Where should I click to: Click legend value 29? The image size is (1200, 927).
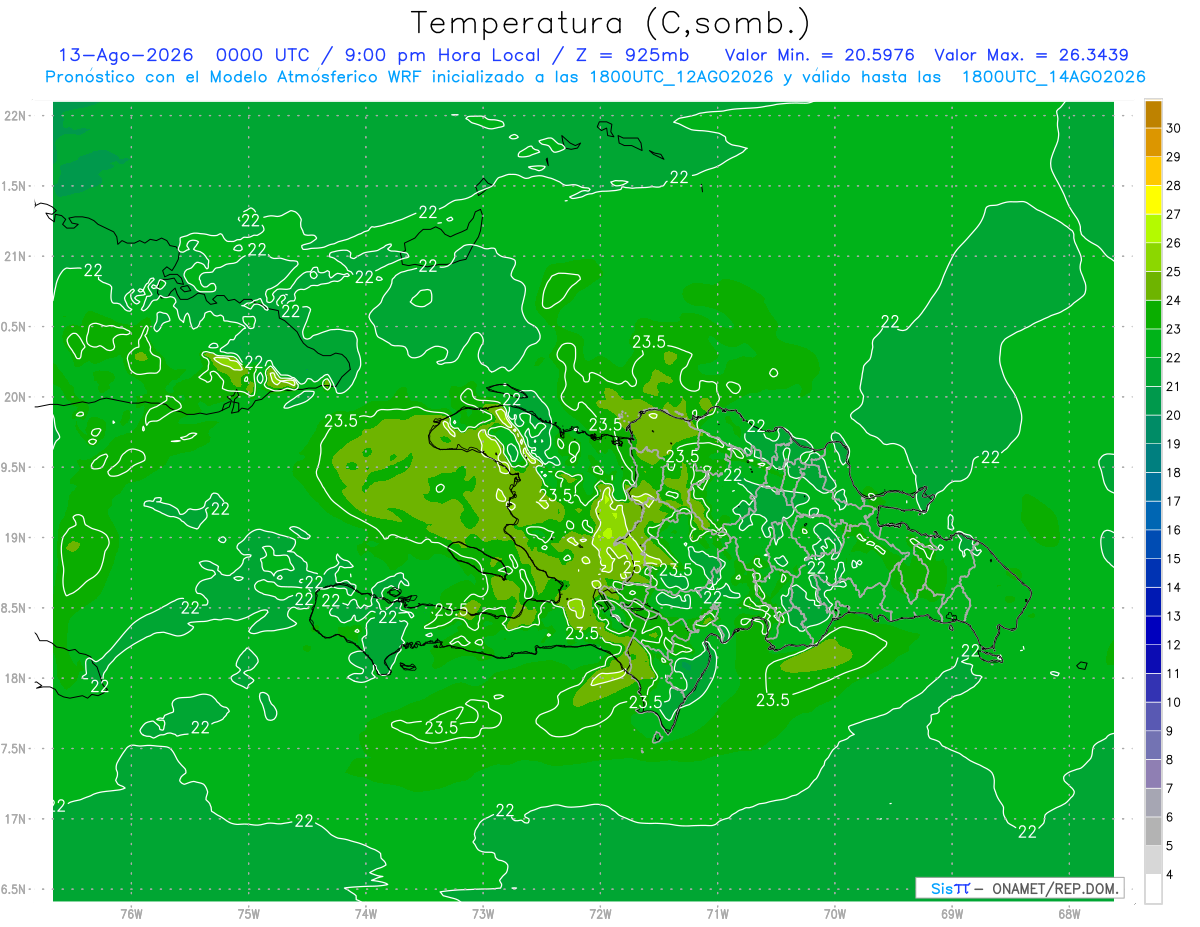tap(1174, 157)
